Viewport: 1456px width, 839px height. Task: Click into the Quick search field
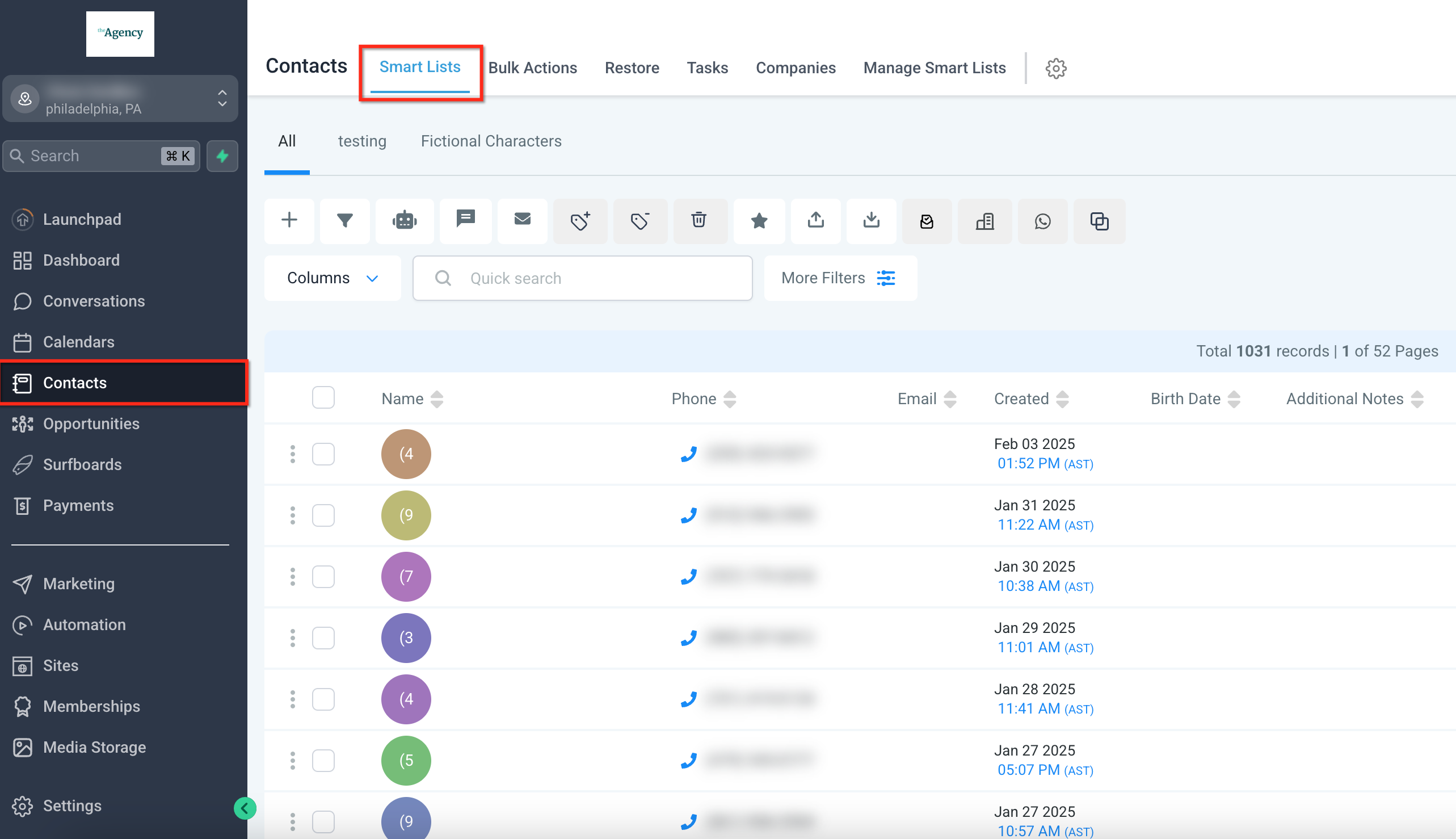(582, 278)
